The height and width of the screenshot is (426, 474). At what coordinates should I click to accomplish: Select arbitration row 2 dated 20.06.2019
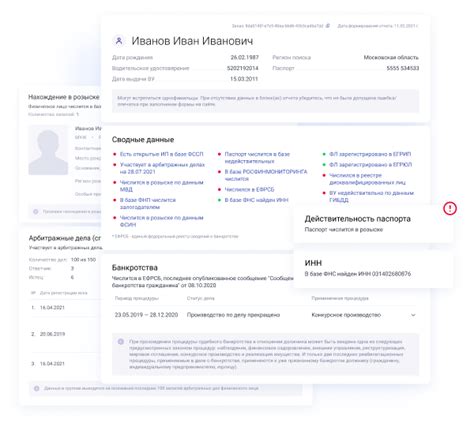pyautogui.click(x=52, y=334)
